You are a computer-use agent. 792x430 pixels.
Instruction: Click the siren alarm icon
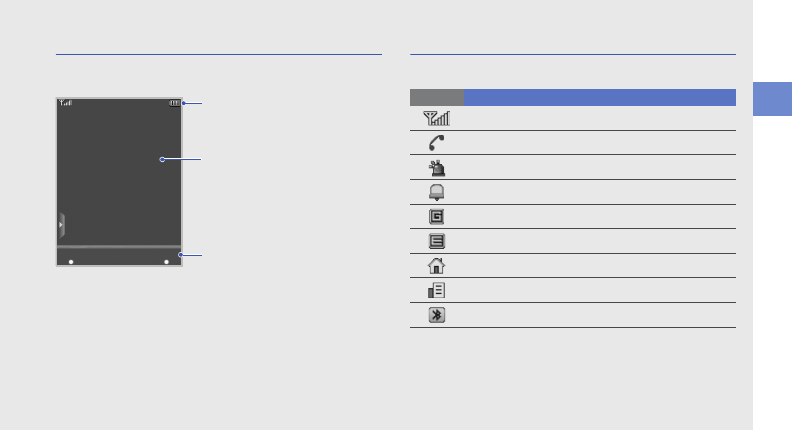pyautogui.click(x=437, y=167)
